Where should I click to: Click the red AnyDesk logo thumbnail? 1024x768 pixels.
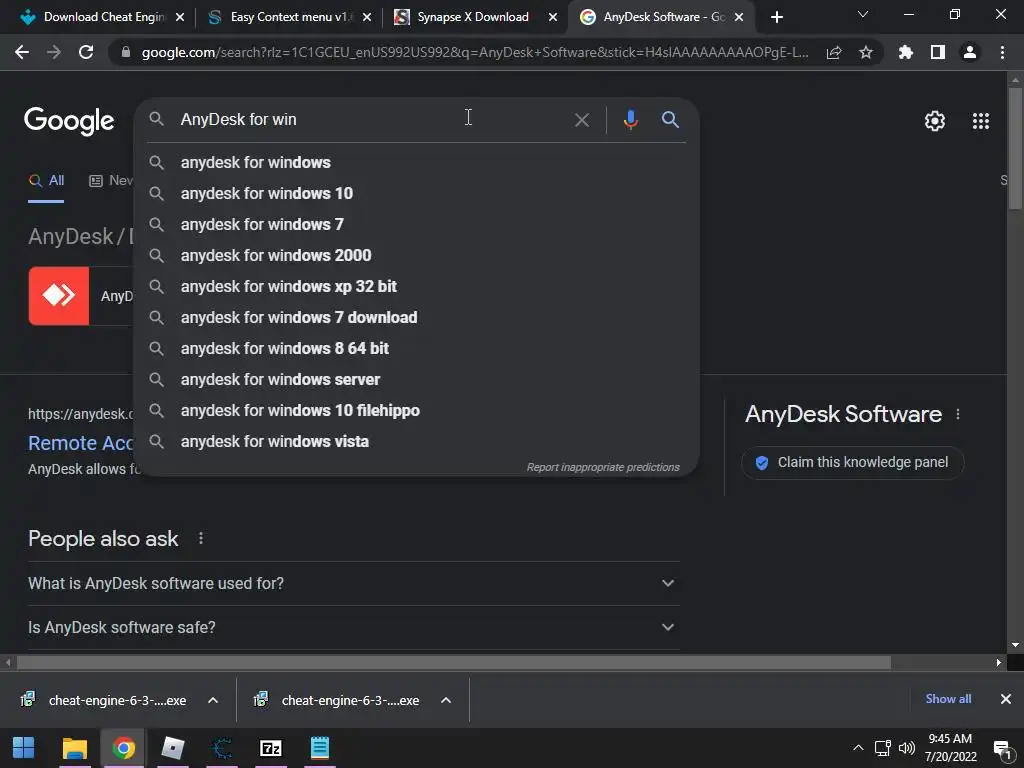(59, 296)
